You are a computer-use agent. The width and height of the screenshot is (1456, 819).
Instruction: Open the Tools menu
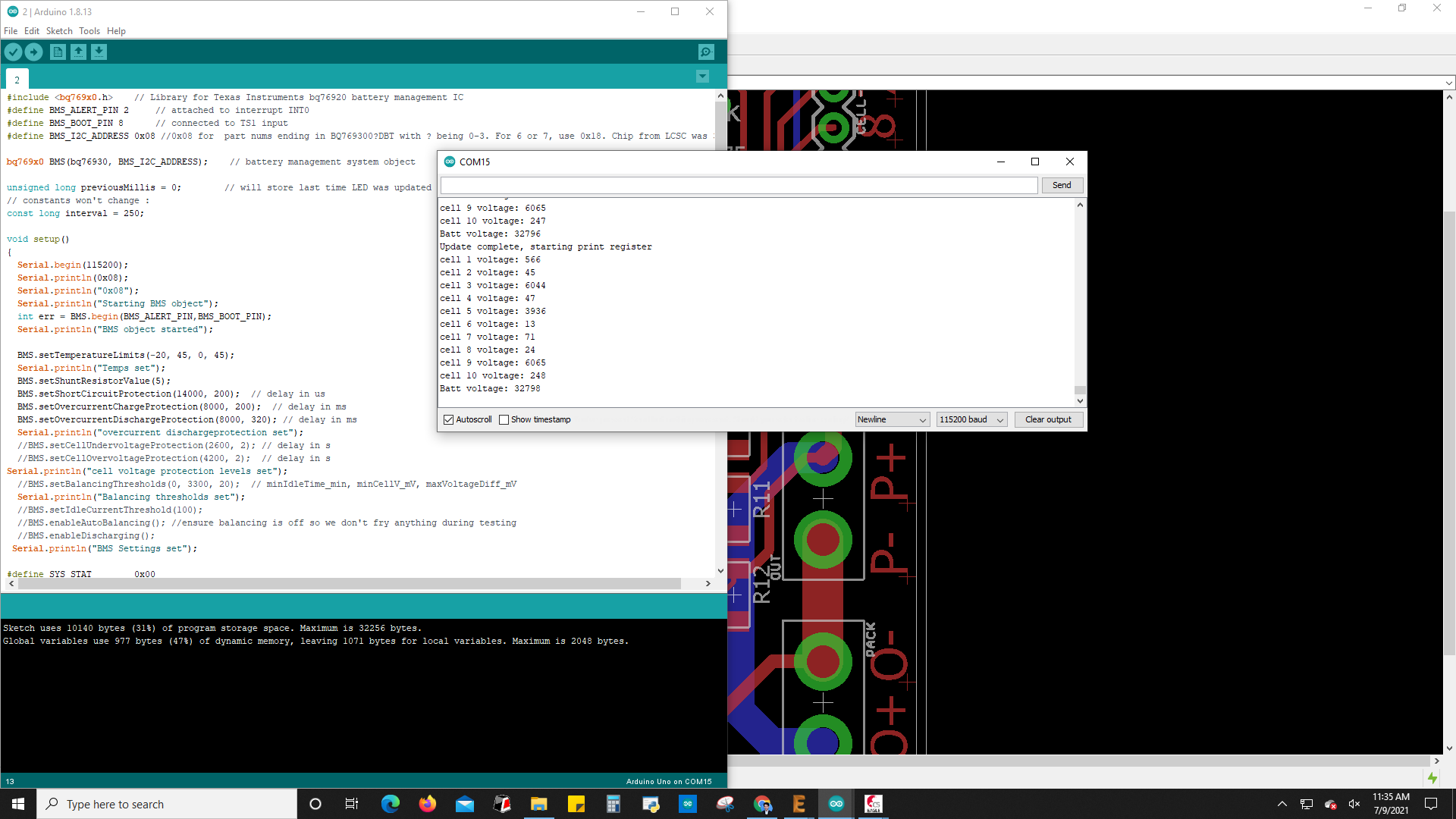tap(89, 31)
